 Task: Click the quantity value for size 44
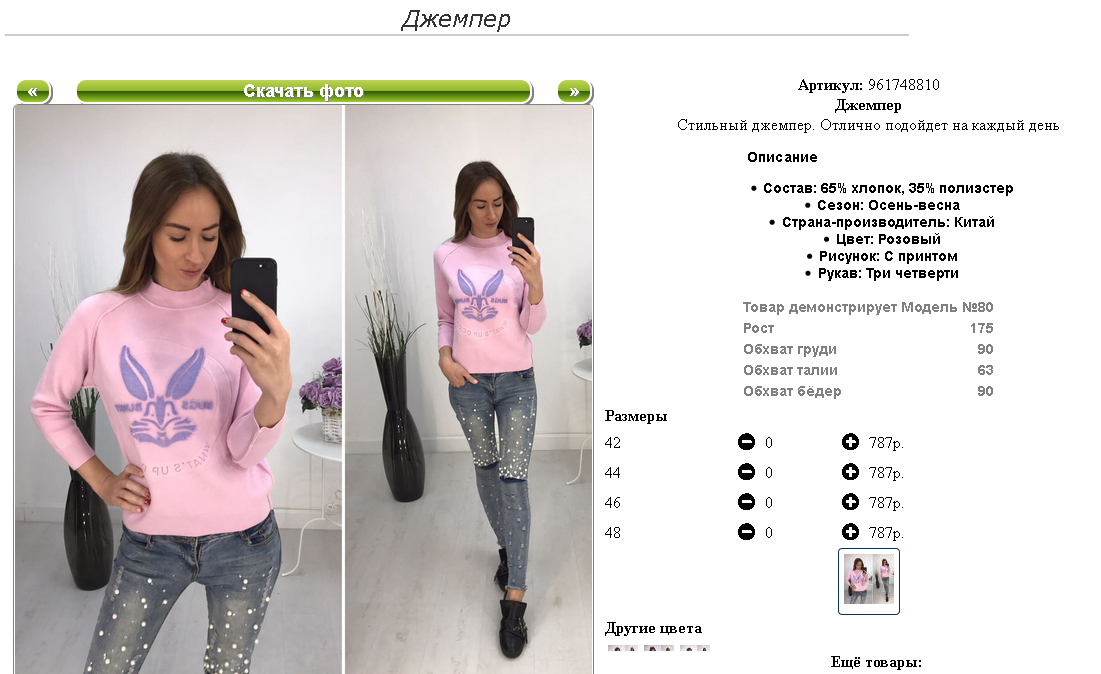click(x=769, y=473)
